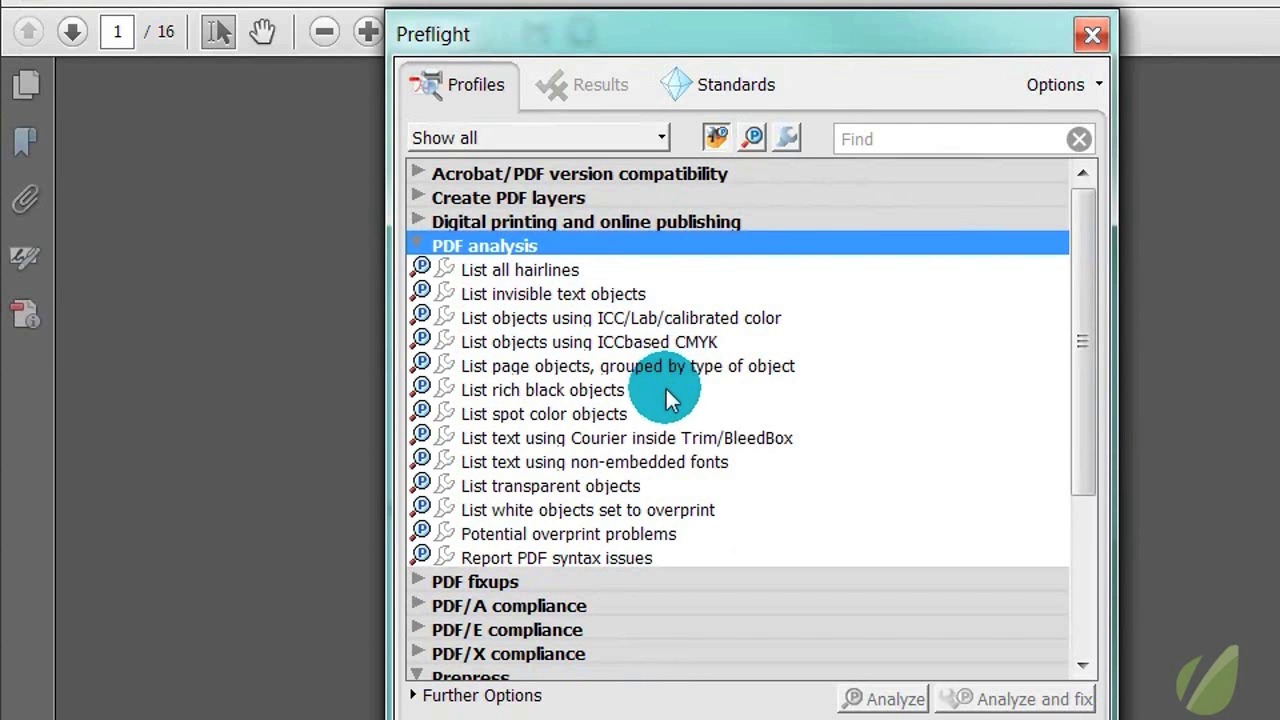This screenshot has height=720, width=1280.
Task: Expand the PDF/E compliance group
Action: (418, 628)
